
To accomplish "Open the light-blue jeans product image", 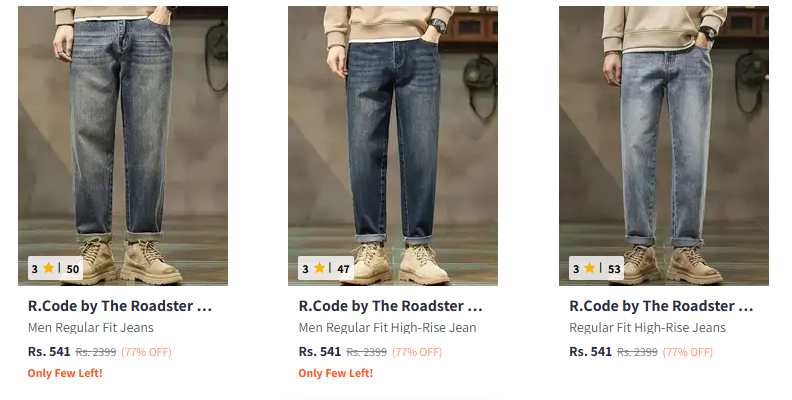I will tap(664, 146).
